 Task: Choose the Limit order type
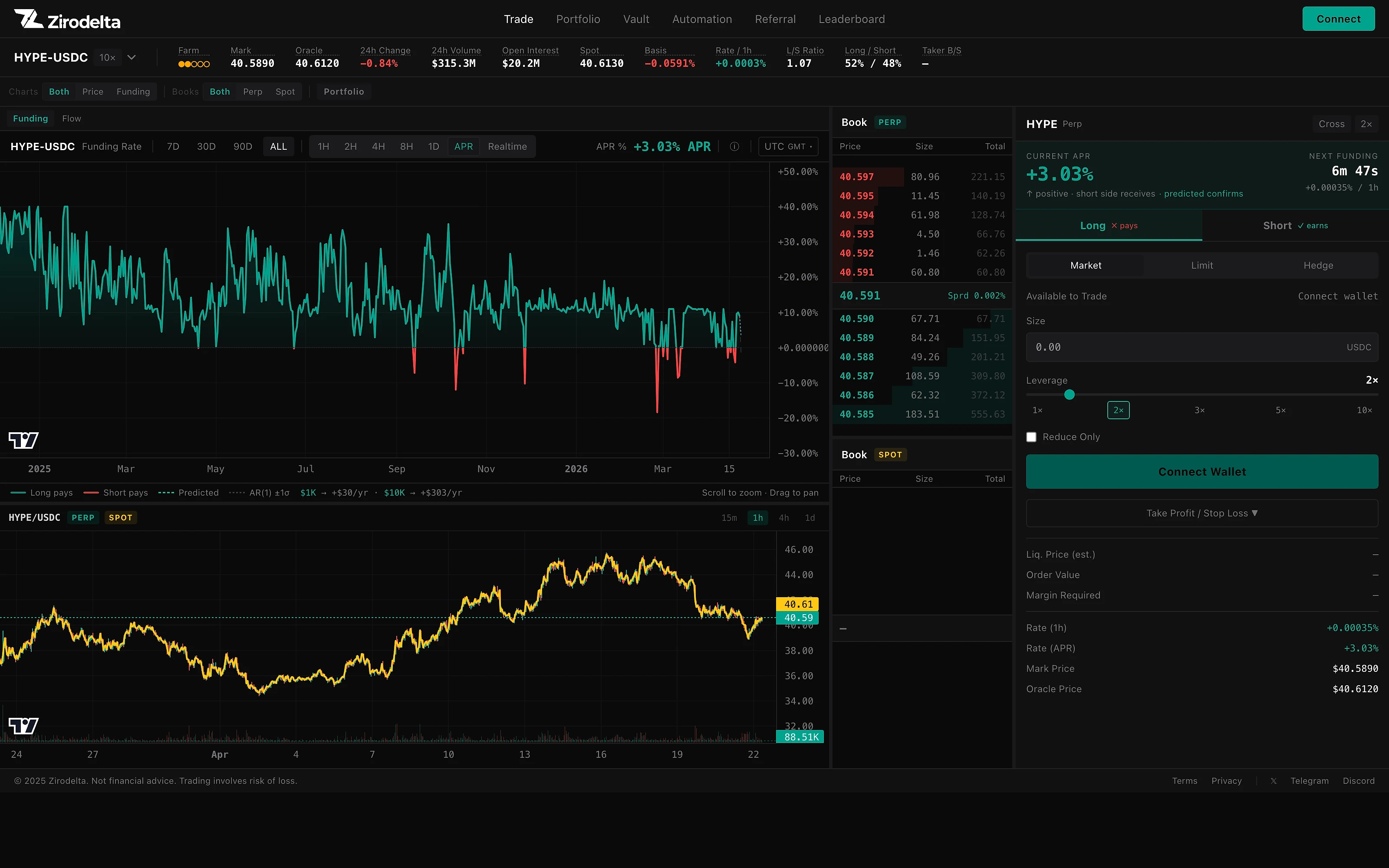click(1202, 265)
